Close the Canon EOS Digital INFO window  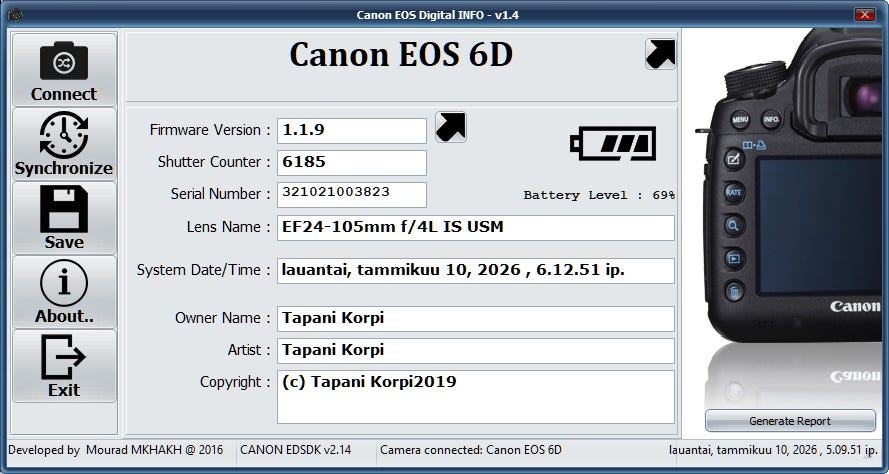click(865, 15)
